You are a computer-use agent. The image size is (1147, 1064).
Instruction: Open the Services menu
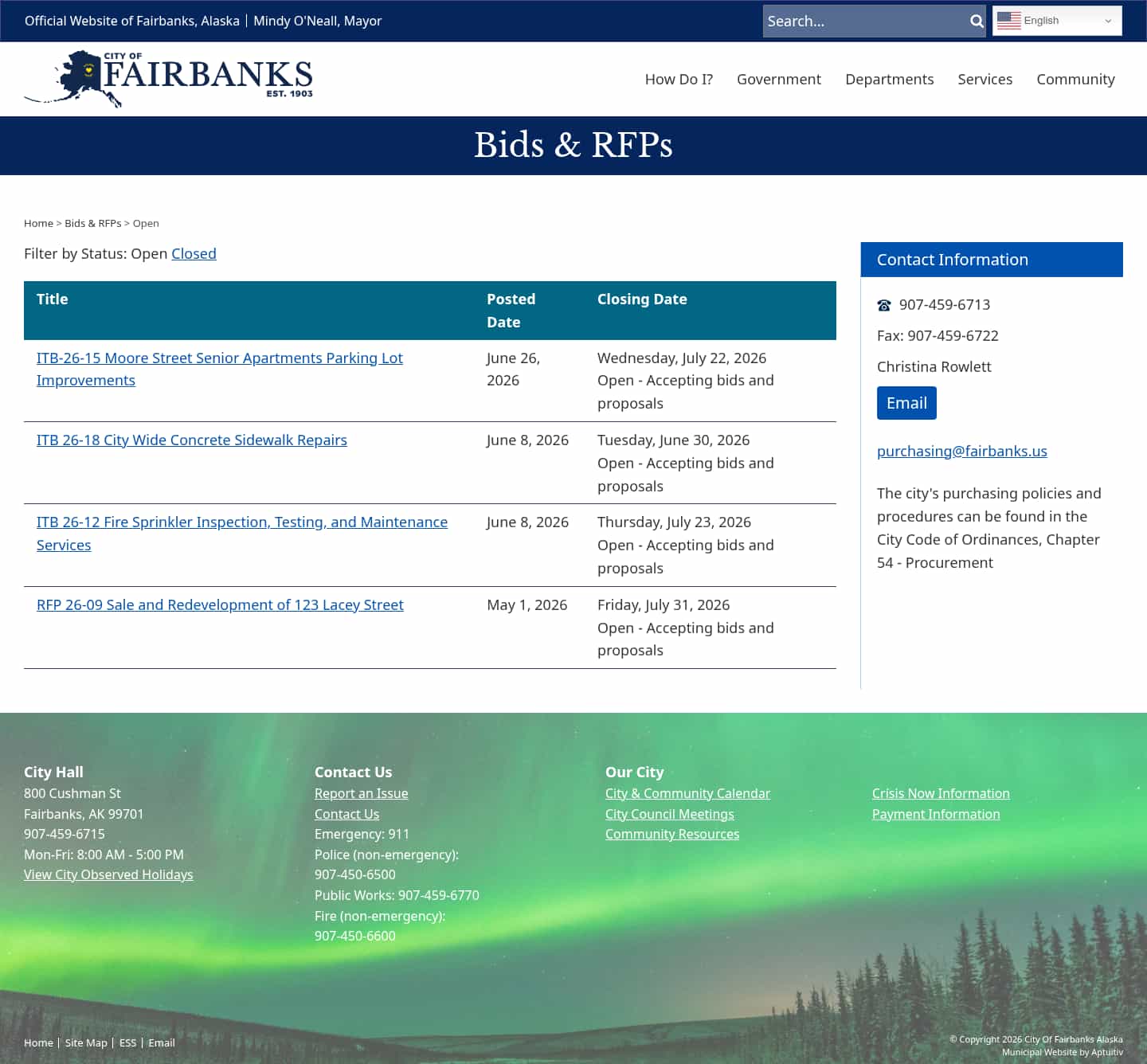[985, 80]
